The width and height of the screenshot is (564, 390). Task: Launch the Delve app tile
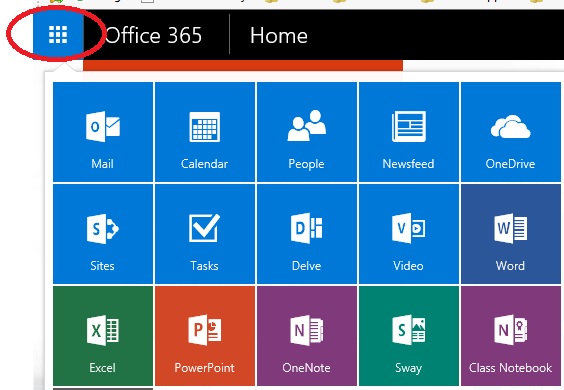[x=307, y=234]
